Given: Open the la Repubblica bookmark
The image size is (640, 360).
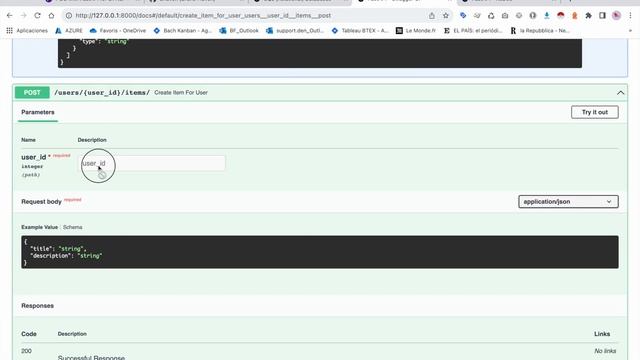Looking at the screenshot, I should 540,31.
